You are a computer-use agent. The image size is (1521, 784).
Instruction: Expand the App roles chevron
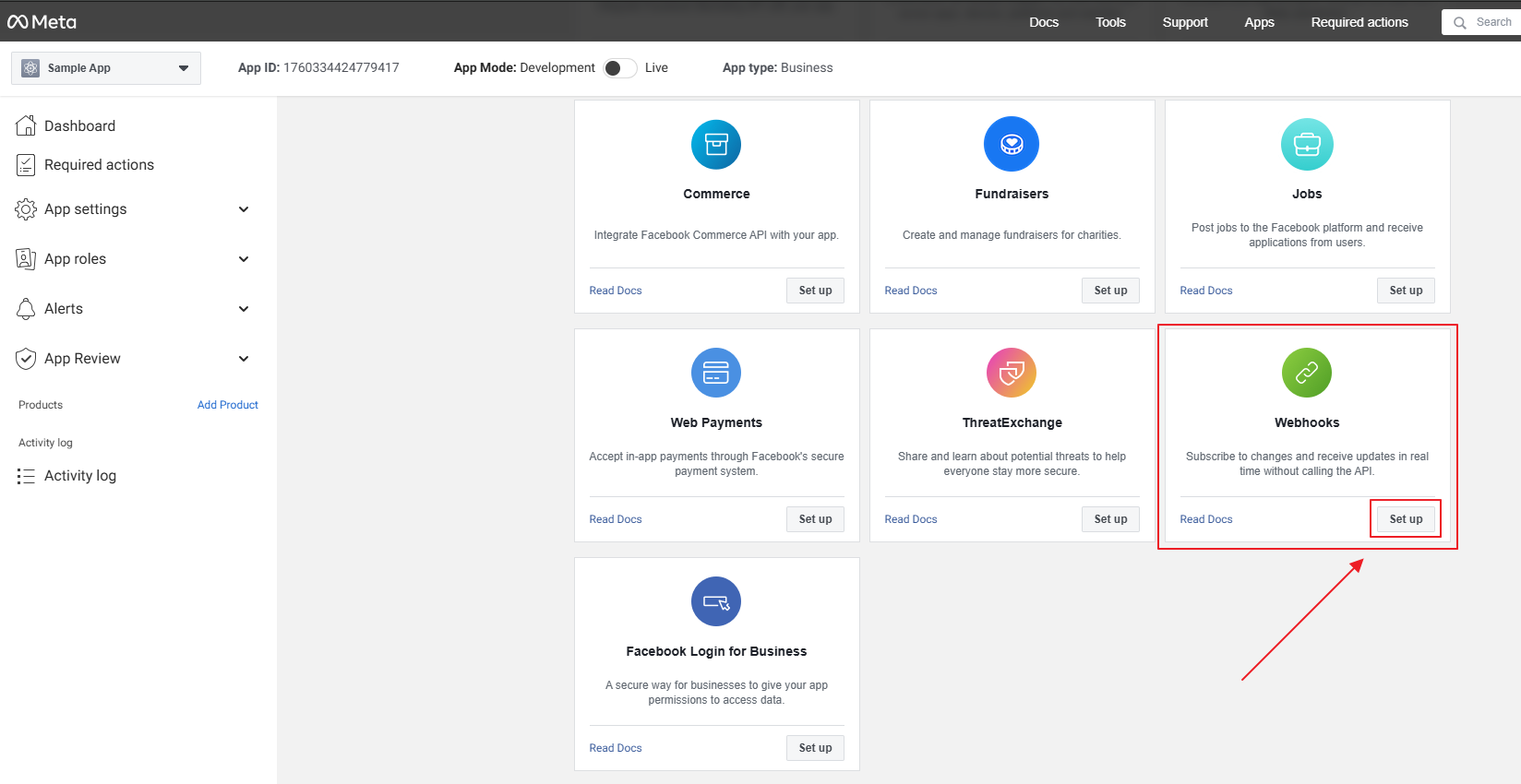click(244, 259)
